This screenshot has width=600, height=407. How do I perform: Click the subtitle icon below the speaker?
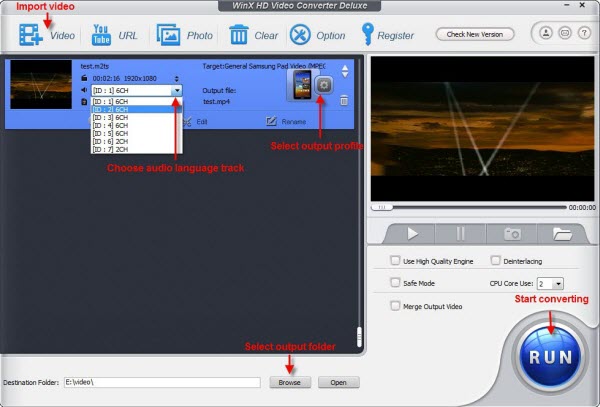(84, 102)
